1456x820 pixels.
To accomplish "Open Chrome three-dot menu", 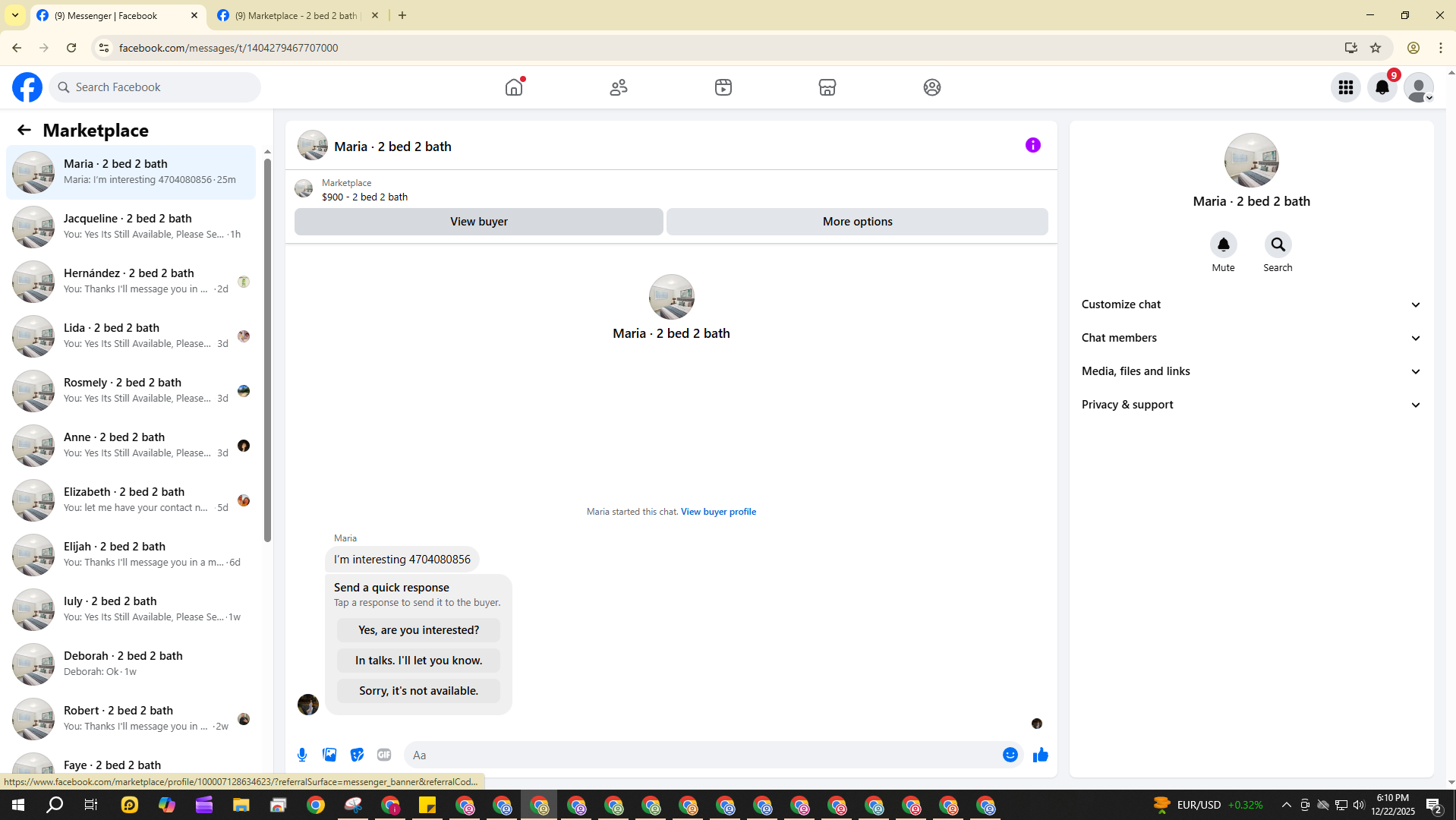I will pos(1441,48).
